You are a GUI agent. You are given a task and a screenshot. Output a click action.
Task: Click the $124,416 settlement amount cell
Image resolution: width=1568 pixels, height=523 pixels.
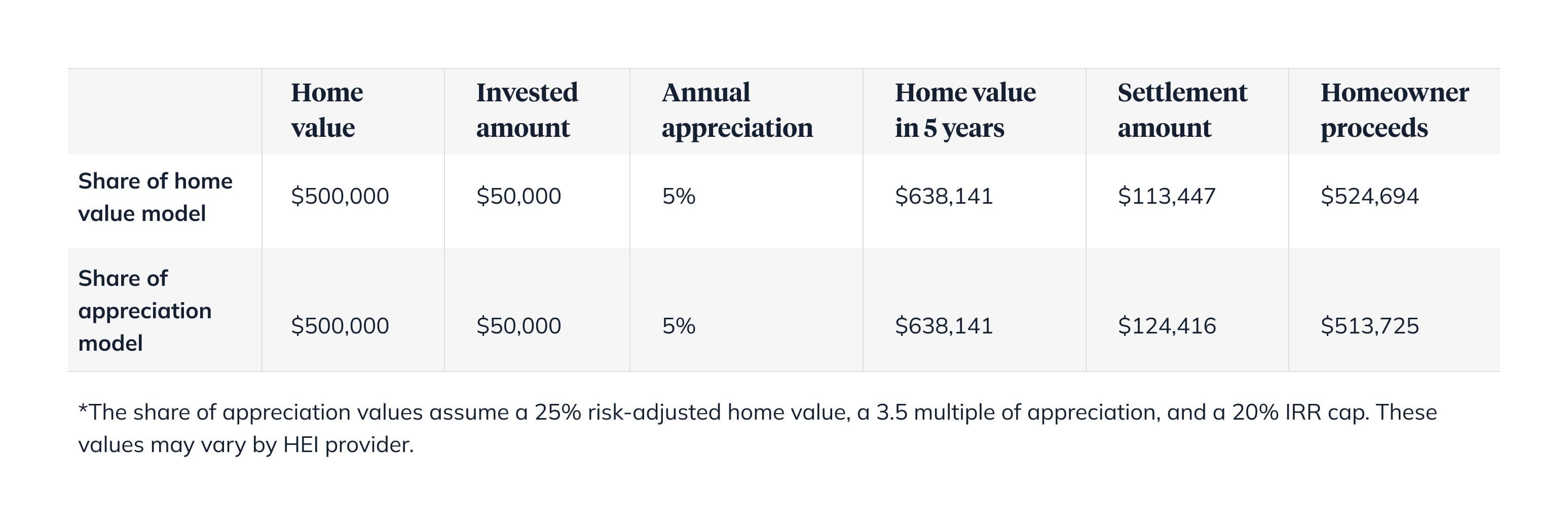1166,326
